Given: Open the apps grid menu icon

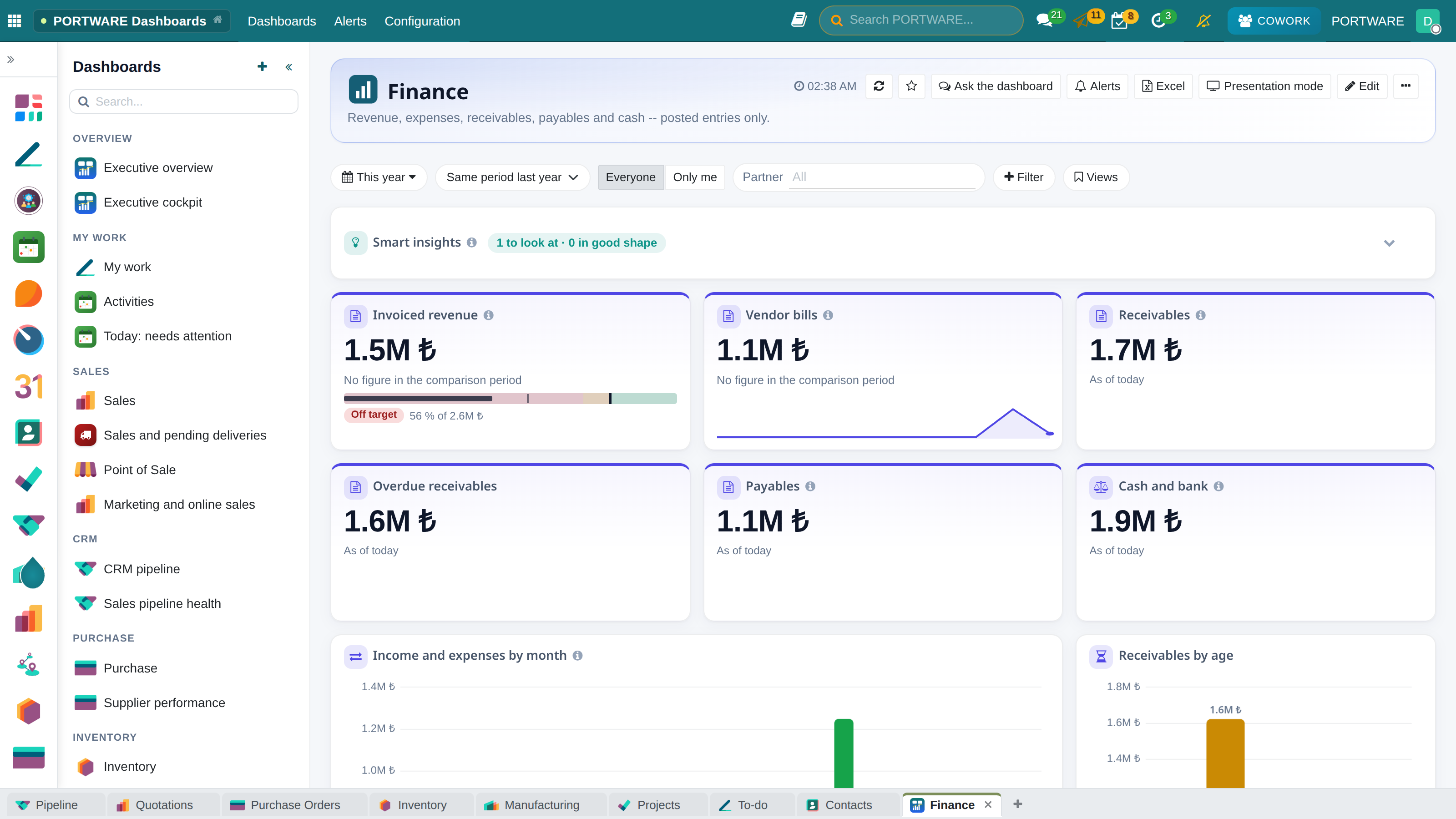Looking at the screenshot, I should (x=15, y=21).
